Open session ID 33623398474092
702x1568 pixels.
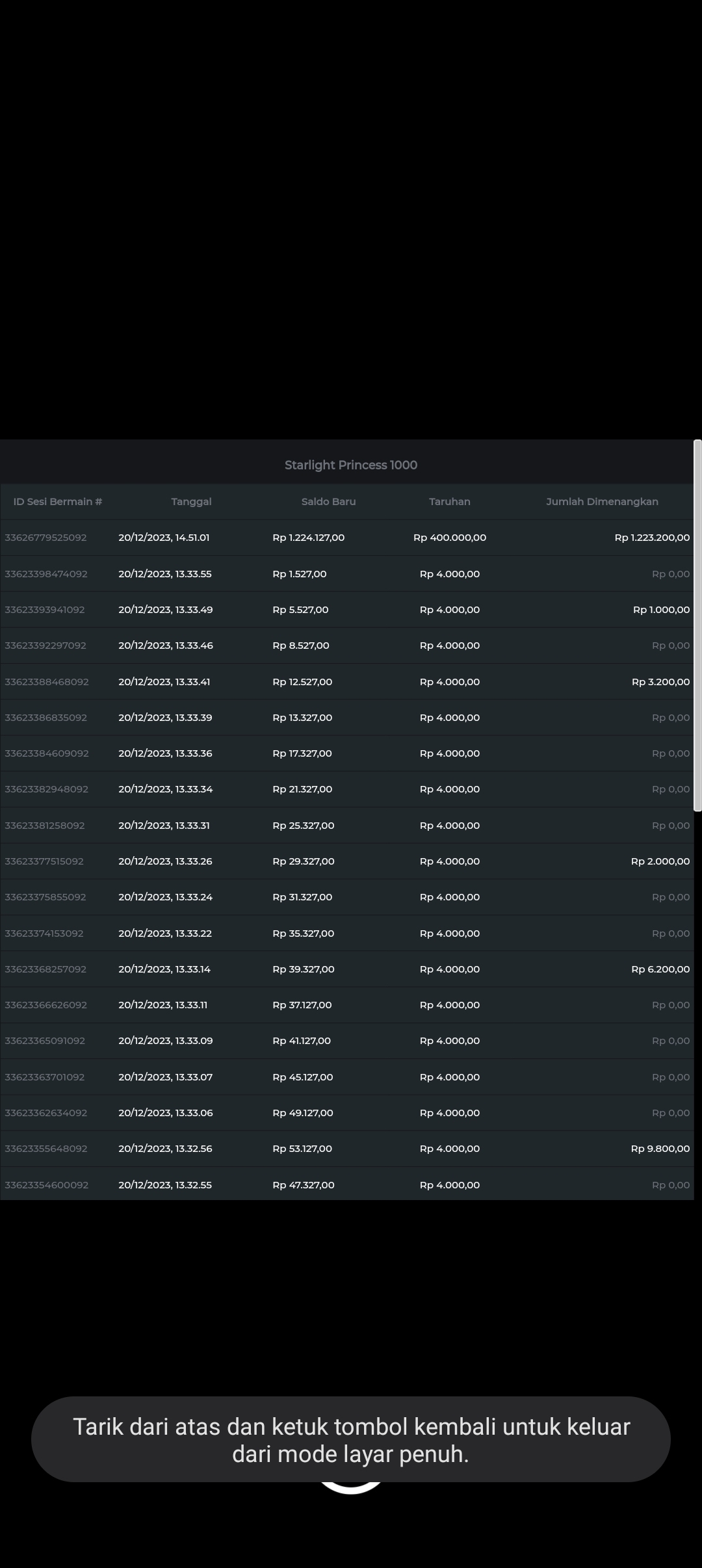[x=45, y=574]
